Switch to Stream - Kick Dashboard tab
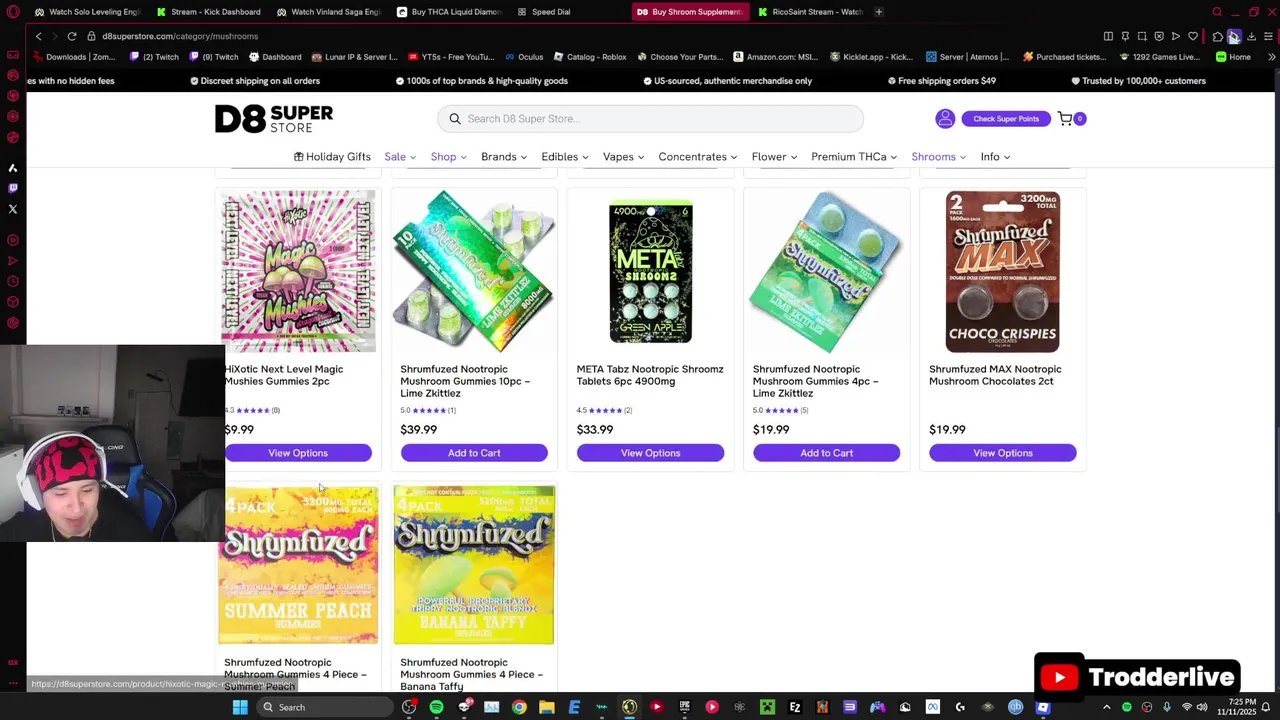 [209, 12]
